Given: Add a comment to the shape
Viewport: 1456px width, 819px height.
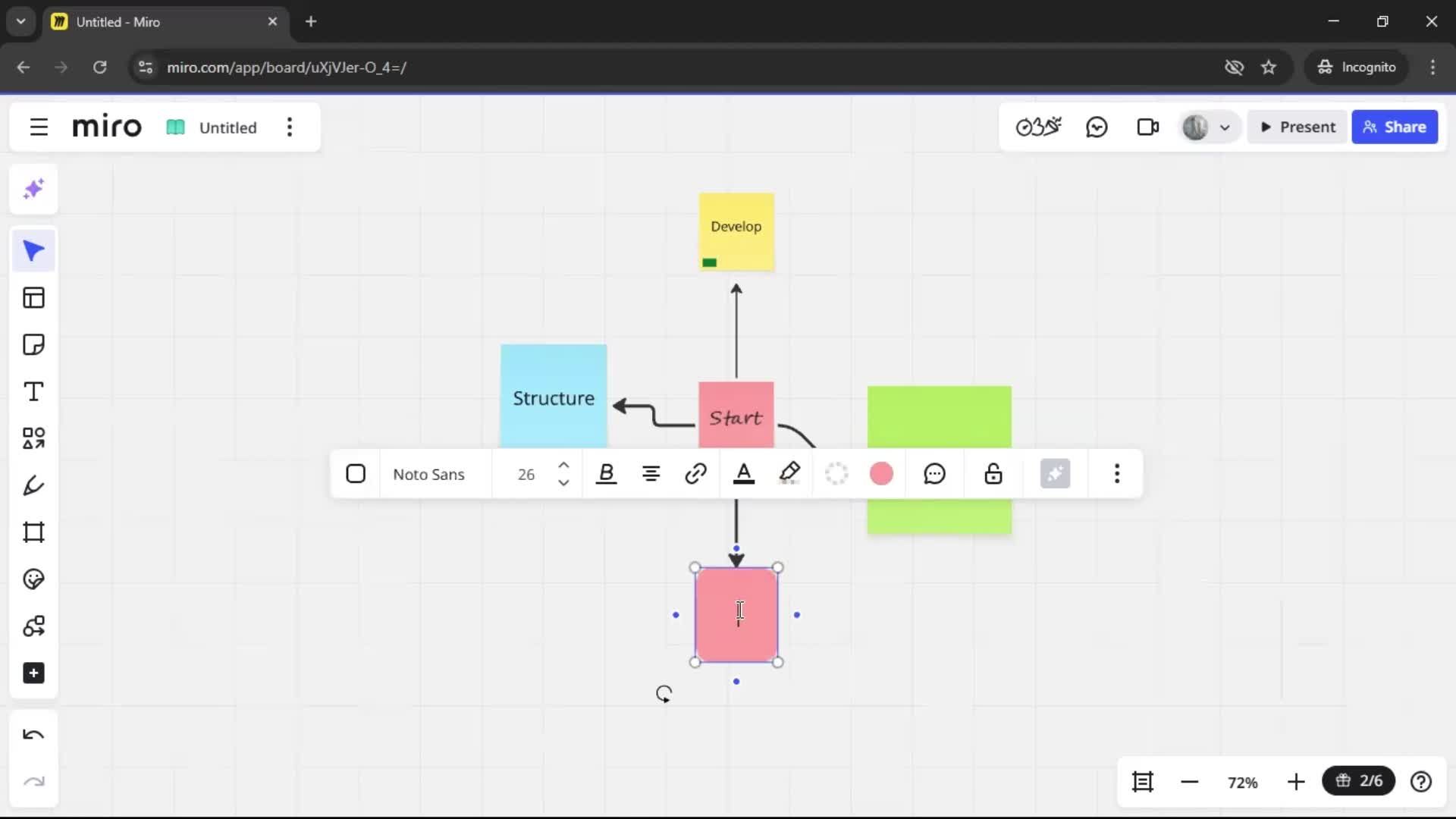Looking at the screenshot, I should 934,474.
